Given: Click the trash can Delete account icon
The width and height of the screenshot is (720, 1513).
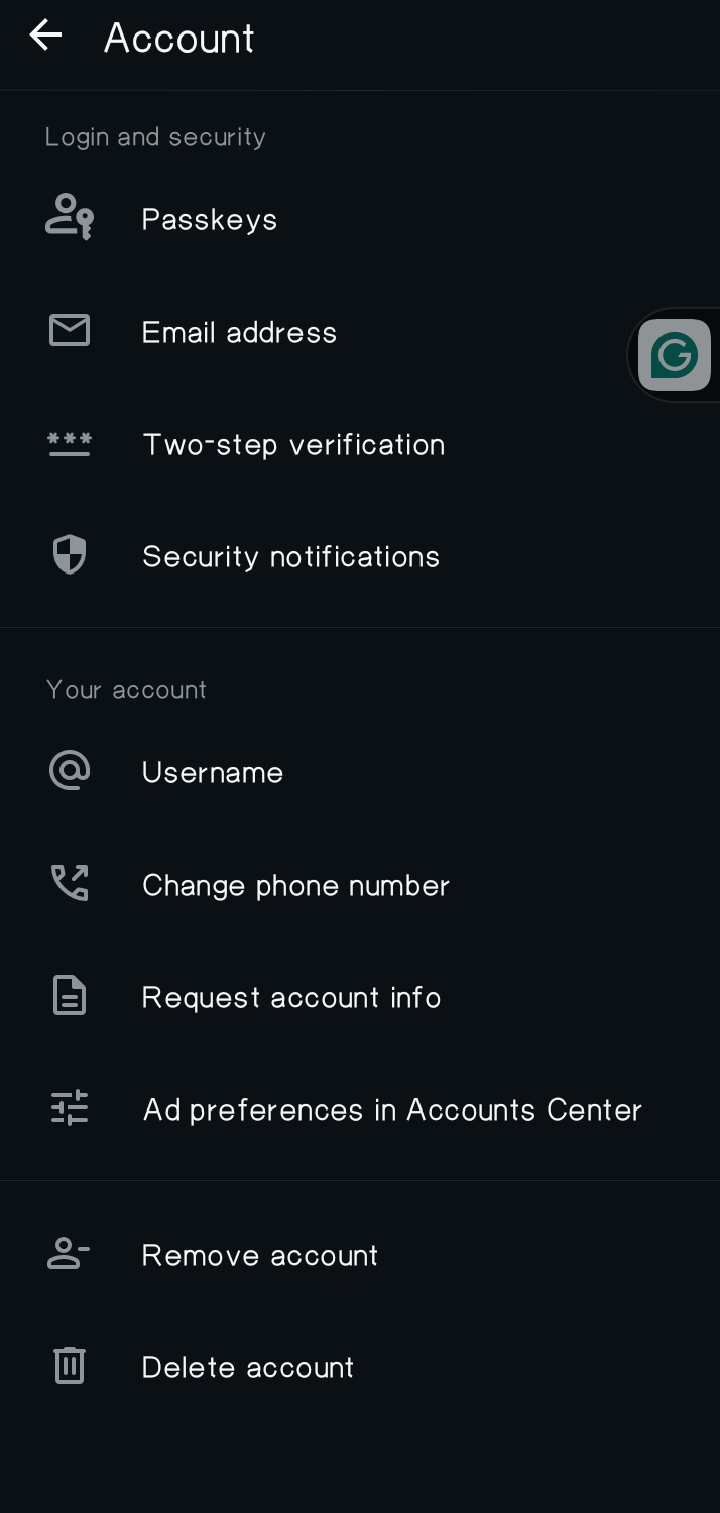Looking at the screenshot, I should click(x=70, y=1365).
